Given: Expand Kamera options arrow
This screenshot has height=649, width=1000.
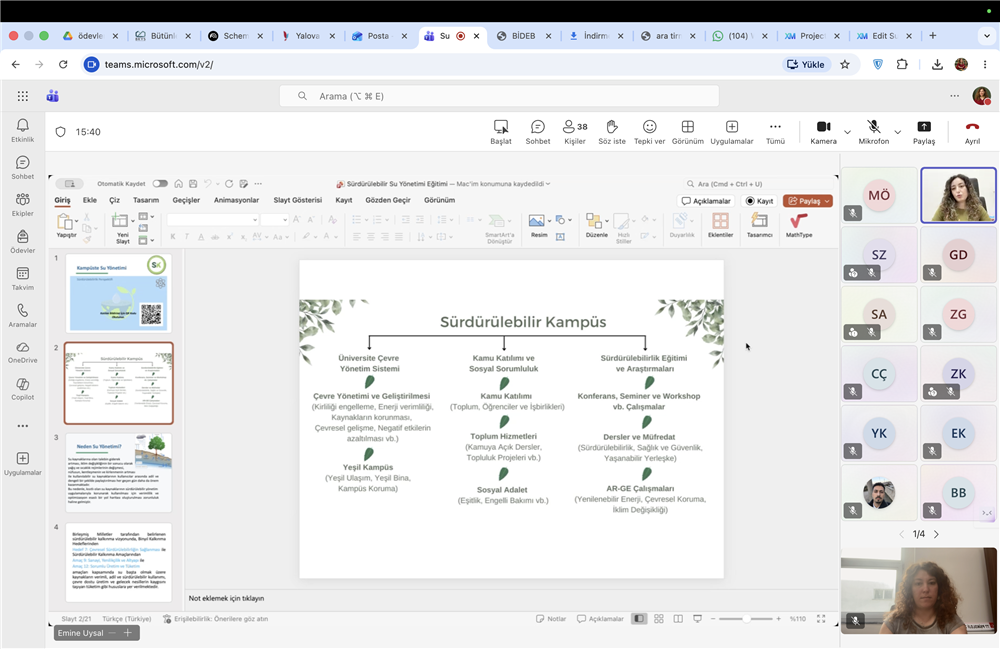Looking at the screenshot, I should (847, 132).
